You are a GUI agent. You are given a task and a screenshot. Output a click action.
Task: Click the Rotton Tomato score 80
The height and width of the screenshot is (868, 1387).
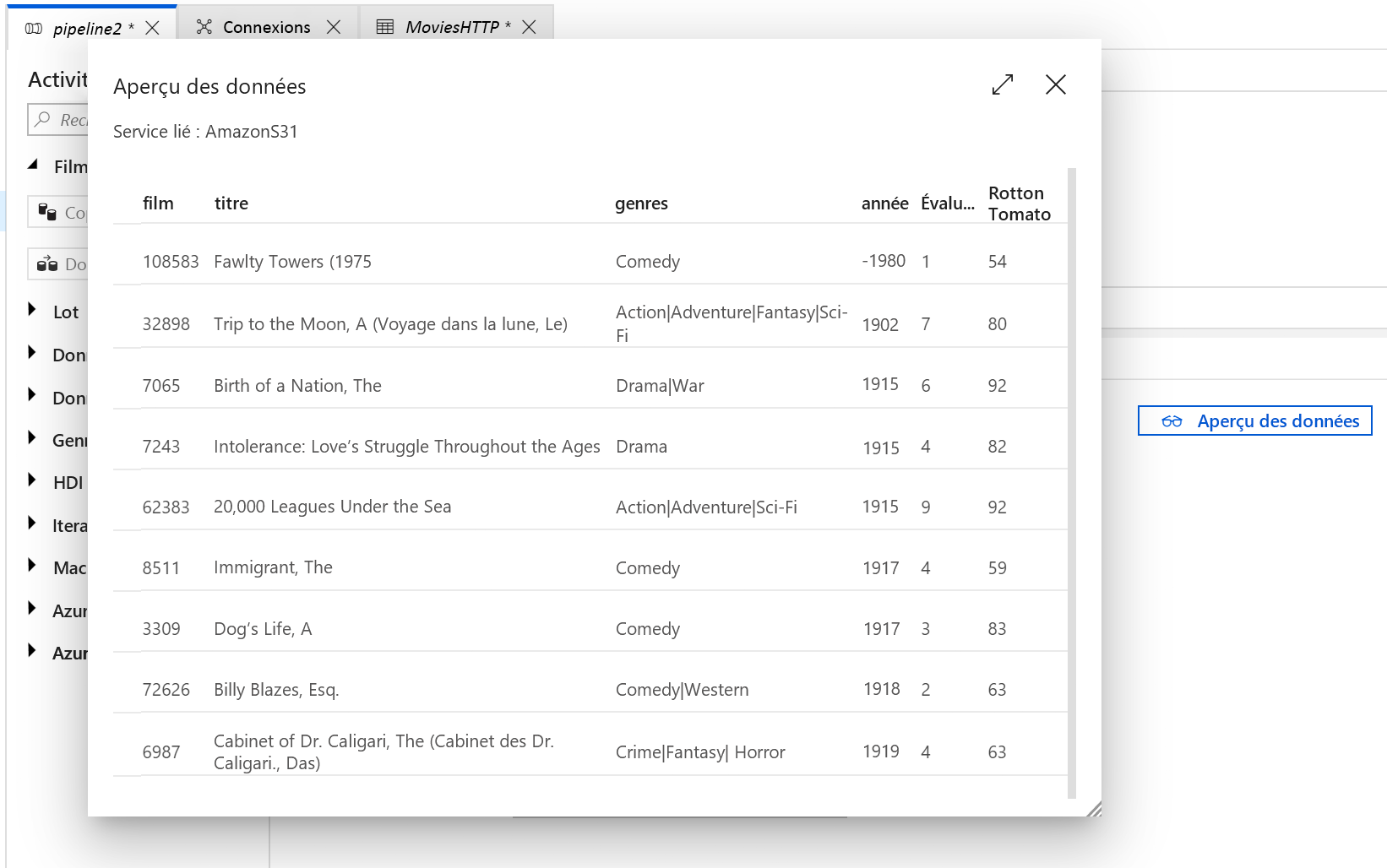998,324
